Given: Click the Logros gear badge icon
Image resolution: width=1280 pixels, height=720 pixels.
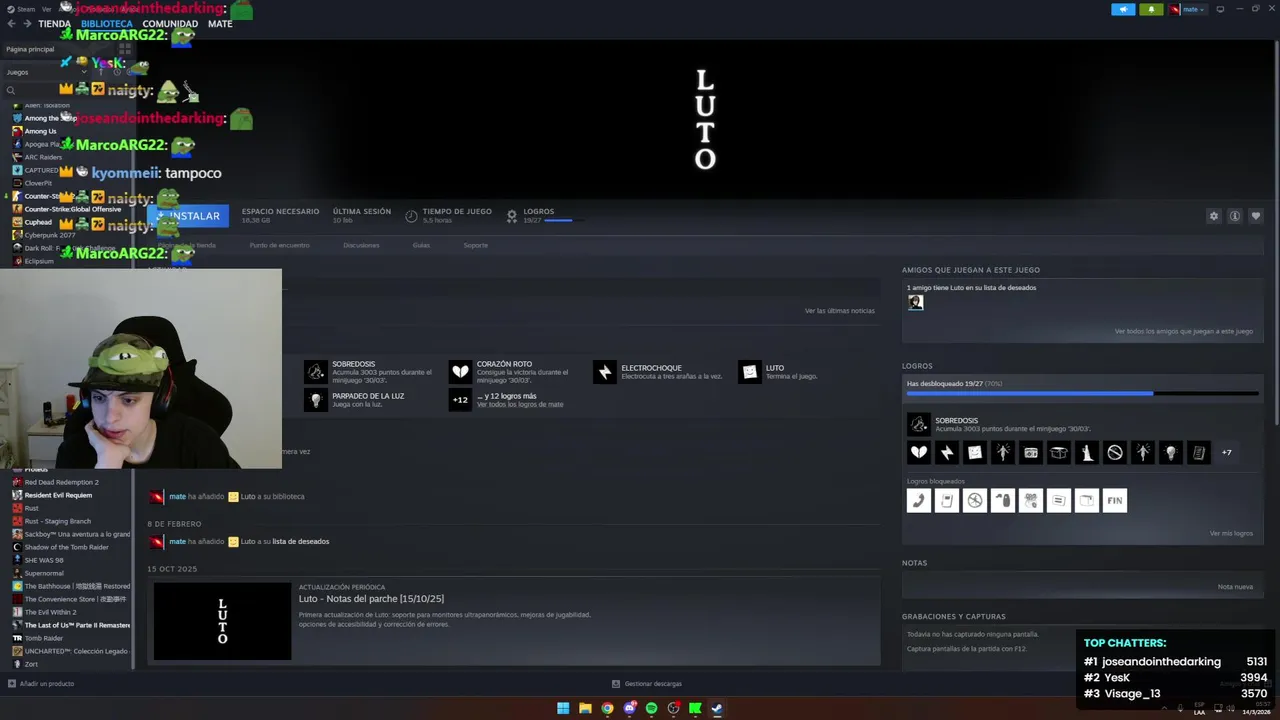Looking at the screenshot, I should 512,216.
